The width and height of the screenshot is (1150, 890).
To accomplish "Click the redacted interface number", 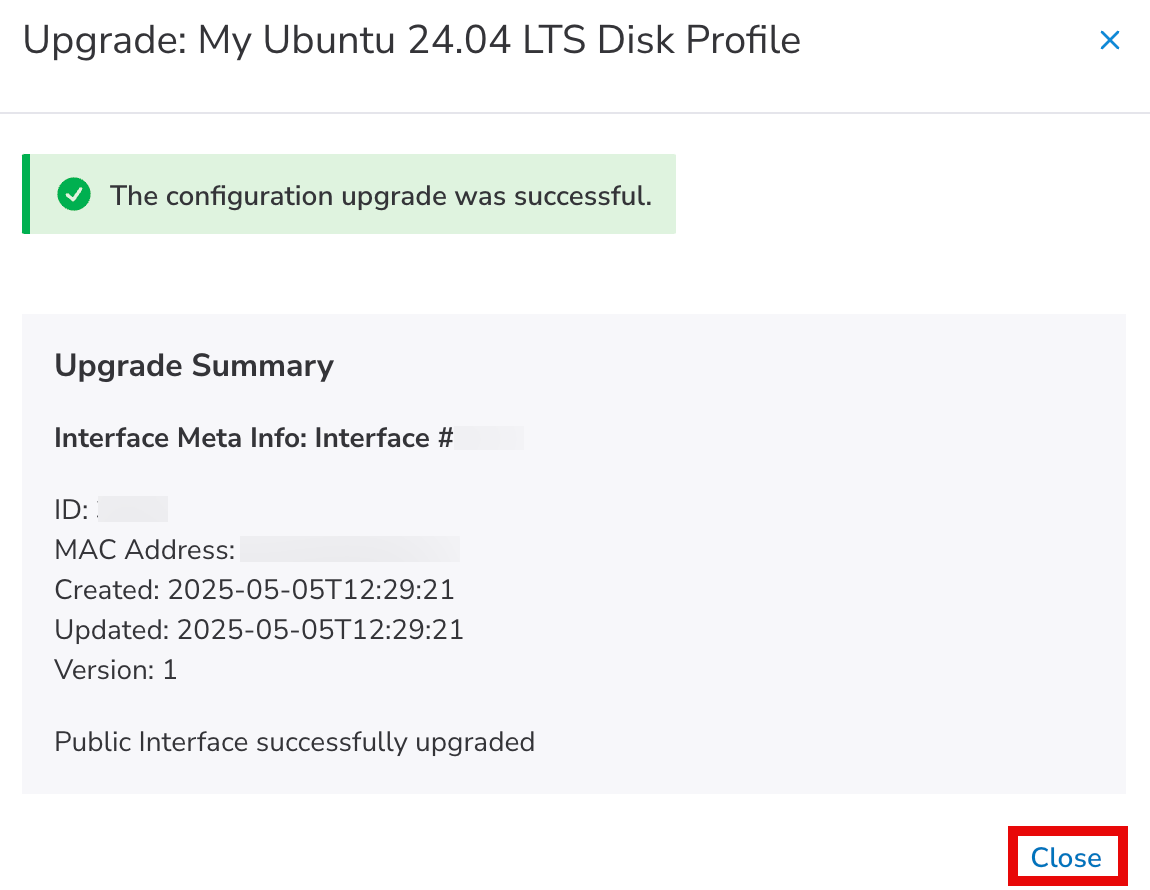I will coord(490,438).
